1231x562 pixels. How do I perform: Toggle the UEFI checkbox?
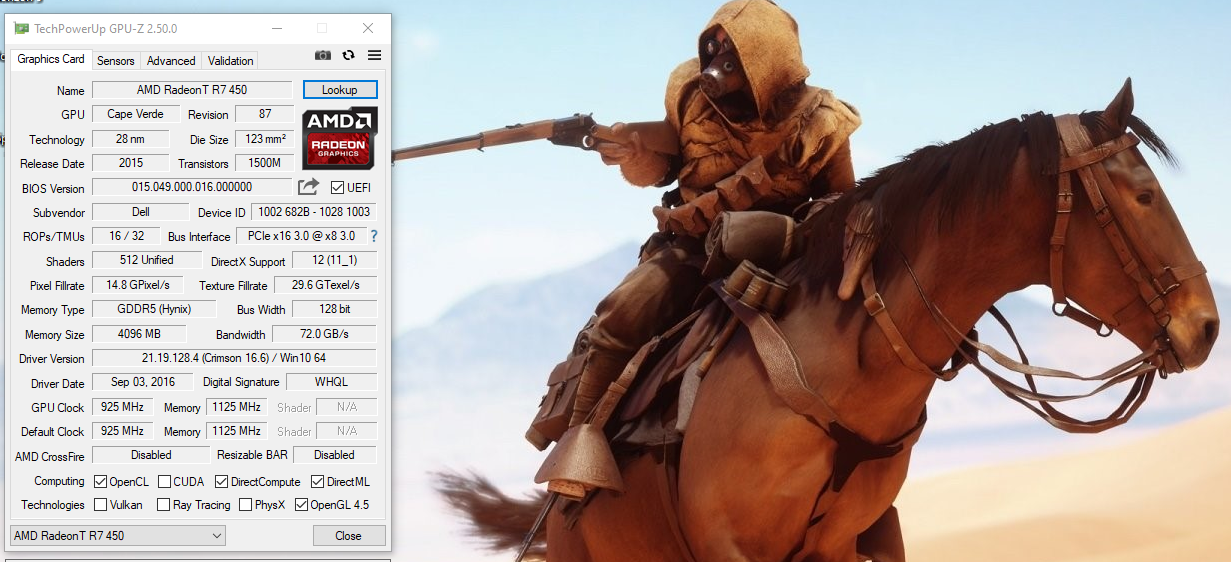point(337,187)
